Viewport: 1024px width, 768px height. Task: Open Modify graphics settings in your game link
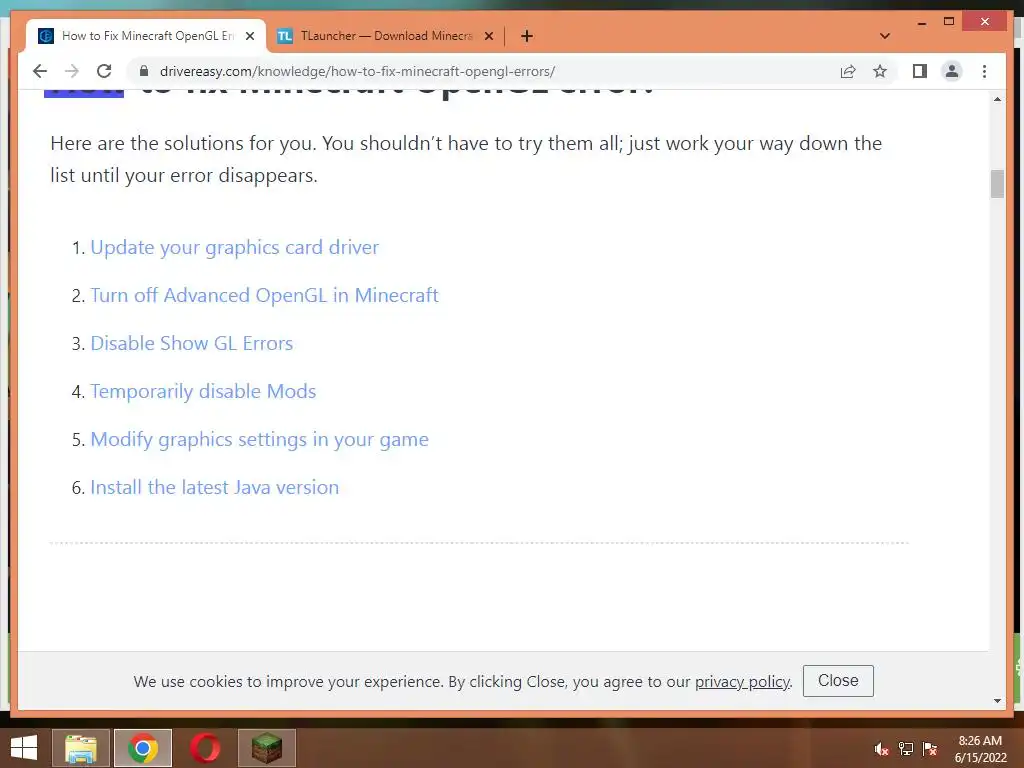point(259,440)
